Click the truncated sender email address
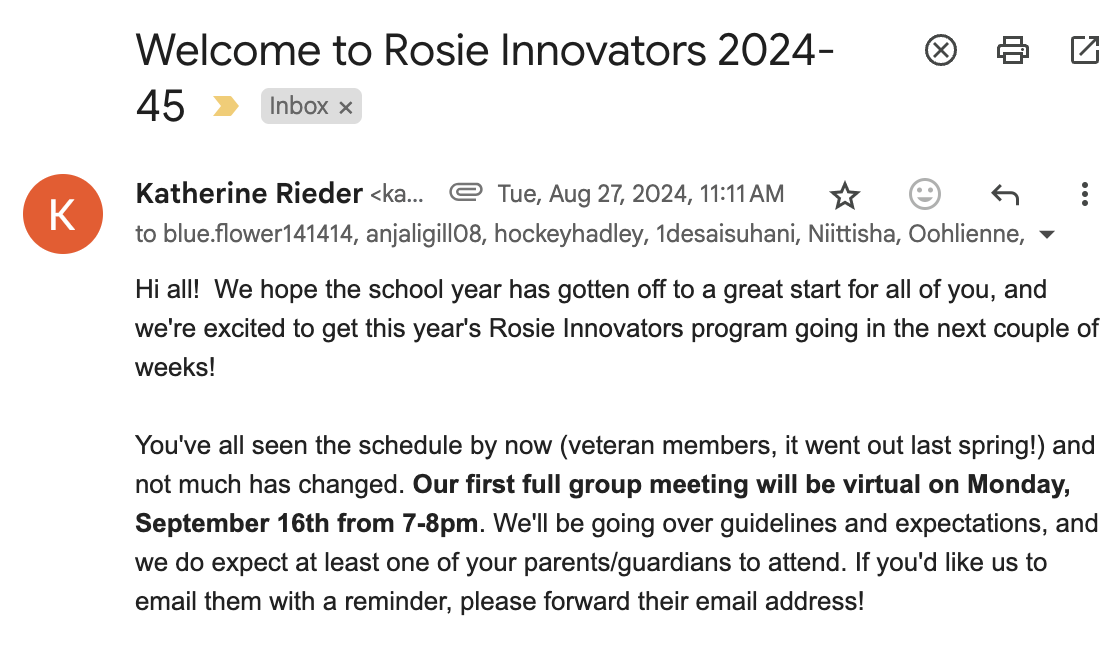The image size is (1112, 646). [397, 193]
